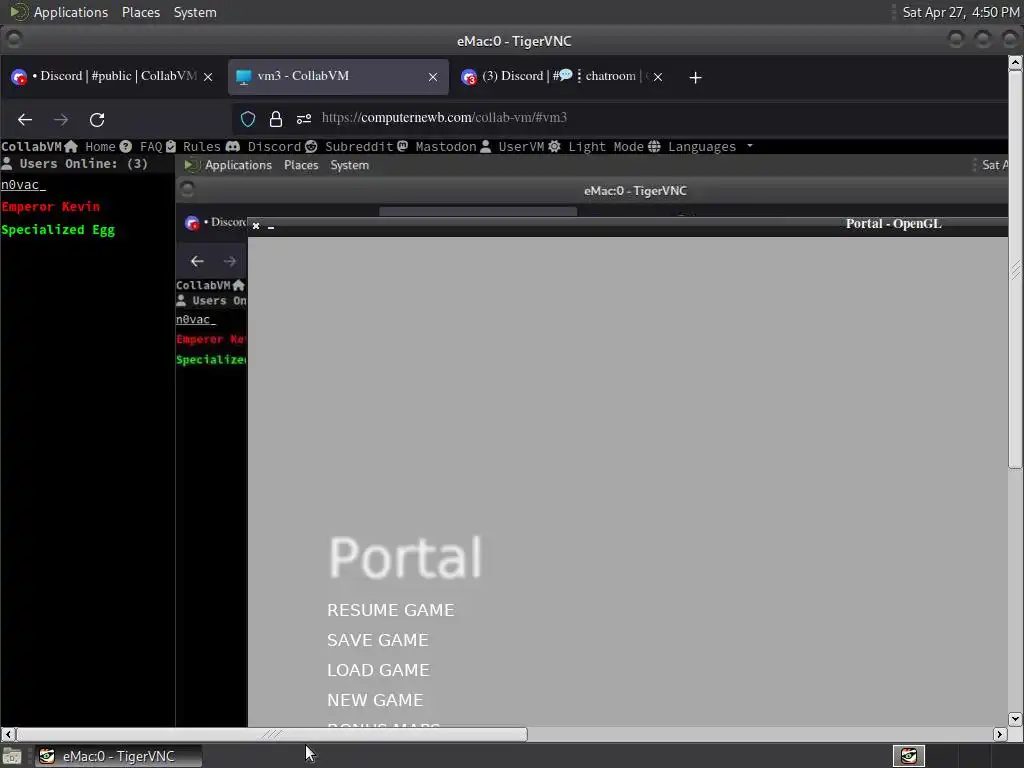Viewport: 1024px width, 768px height.
Task: Click the vertical scrollbar thumb
Action: click(1015, 269)
